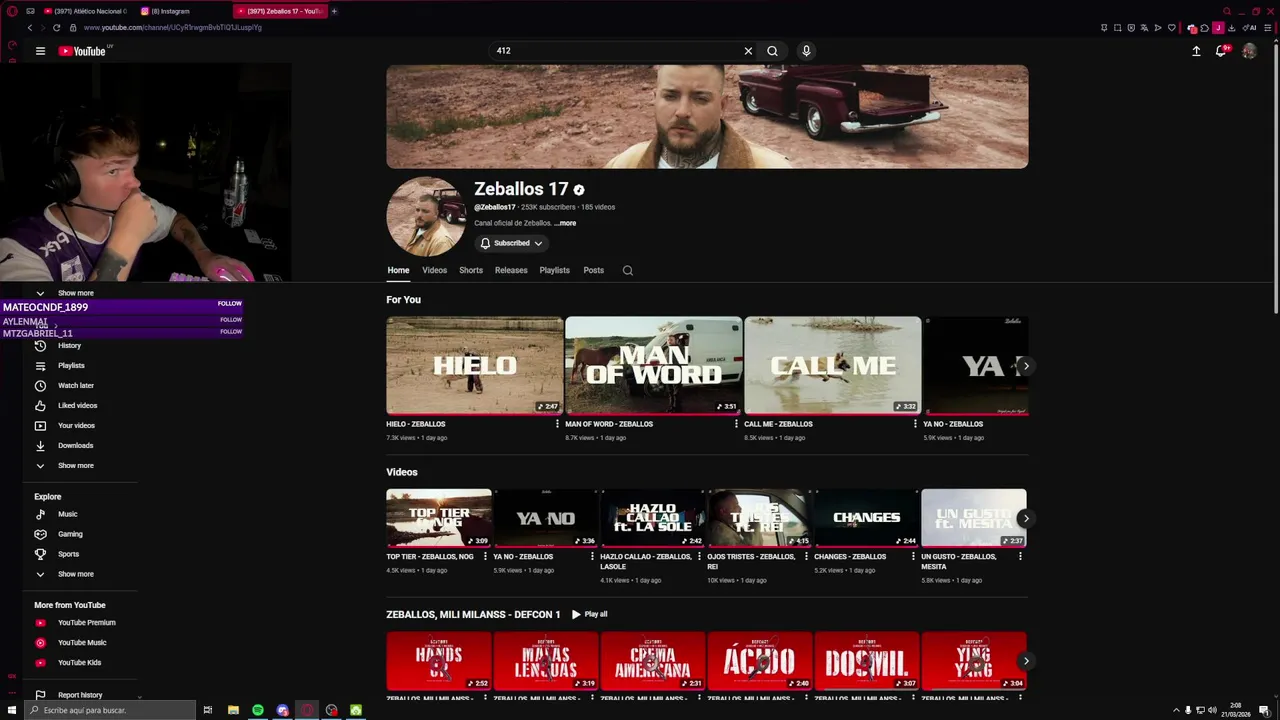This screenshot has height=720, width=1280.
Task: Open the YouTube upload/create icon
Action: coord(1196,51)
